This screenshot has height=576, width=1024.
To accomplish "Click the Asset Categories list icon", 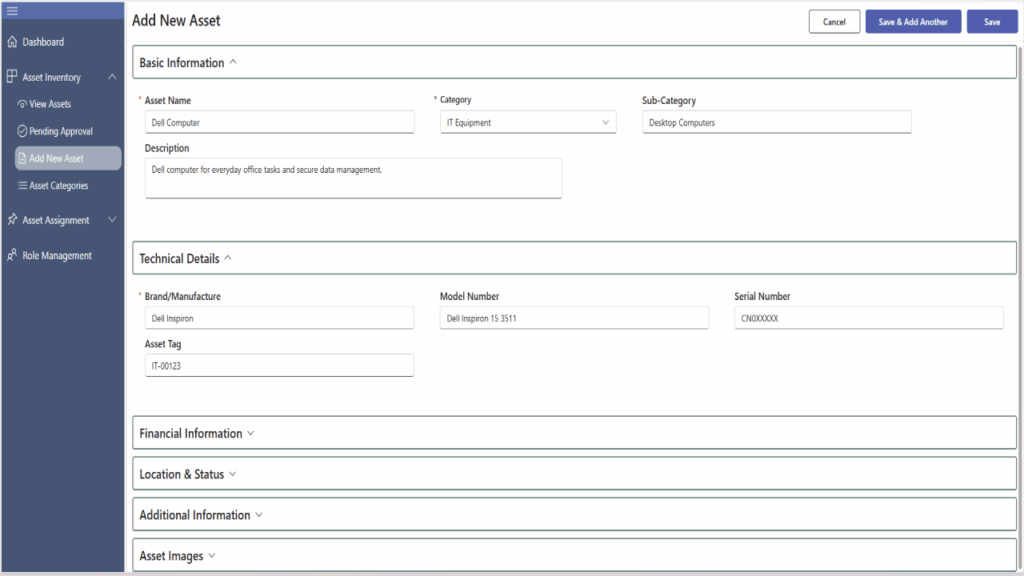I will [23, 185].
